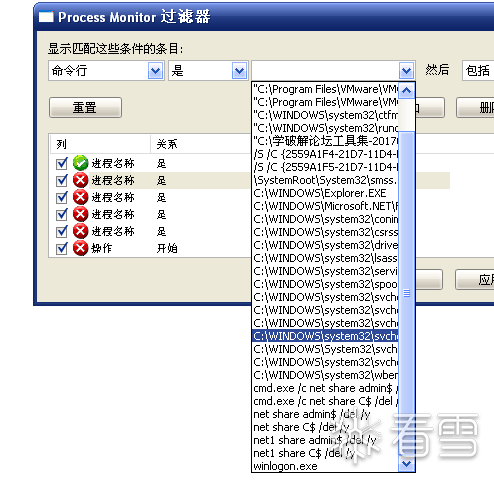The height and width of the screenshot is (482, 494).
Task: Click 开始 value in the 操作 row
Action: click(167, 248)
